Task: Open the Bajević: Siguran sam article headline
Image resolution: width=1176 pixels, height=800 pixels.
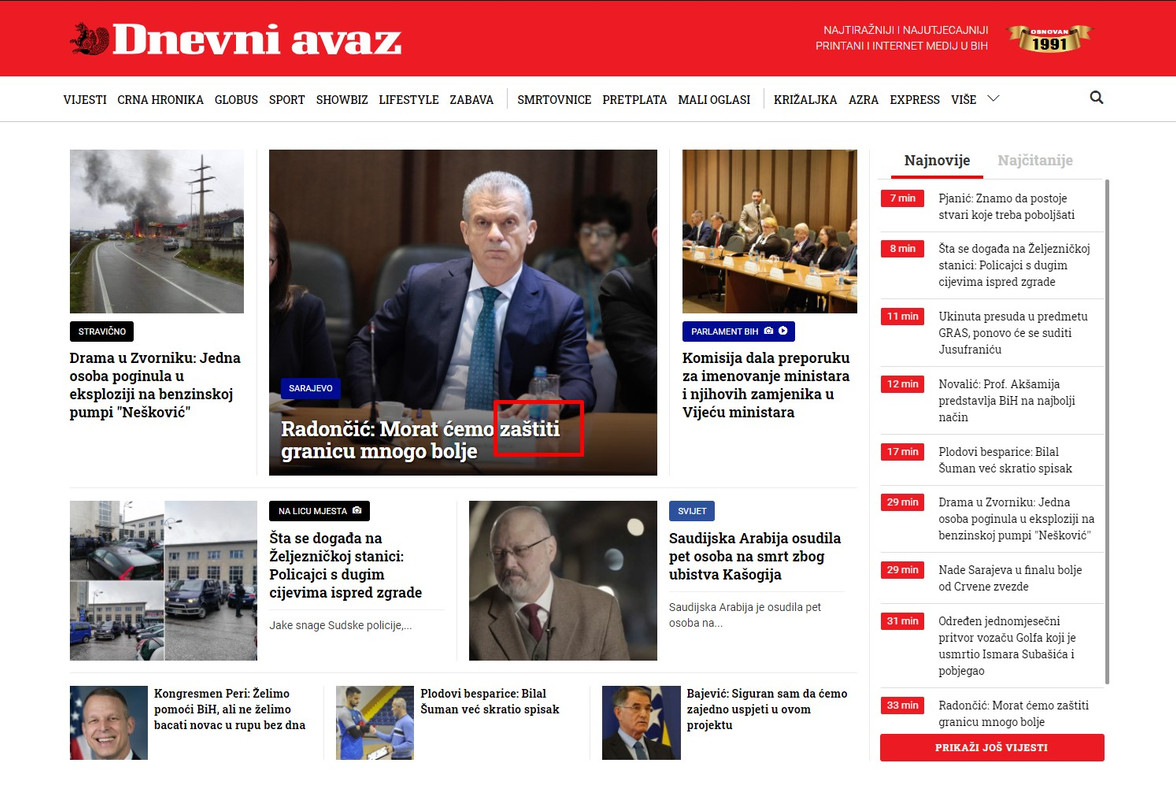Action: click(766, 709)
